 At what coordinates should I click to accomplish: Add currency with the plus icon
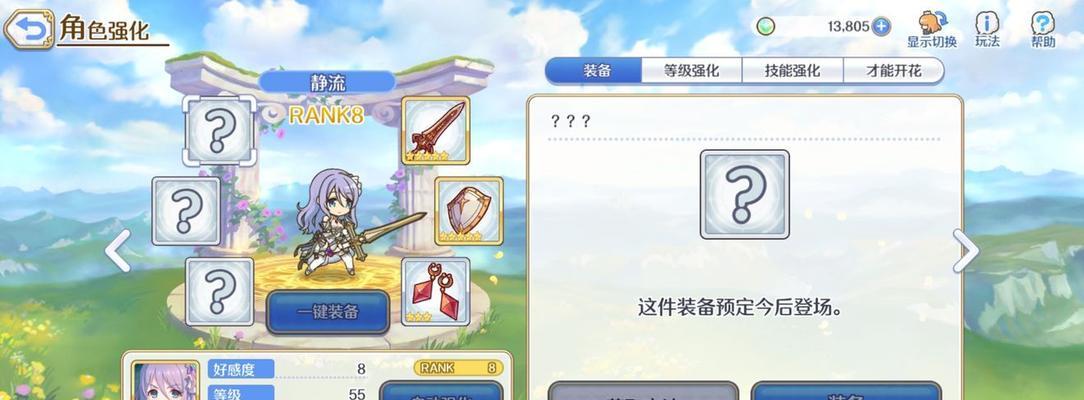(x=881, y=27)
